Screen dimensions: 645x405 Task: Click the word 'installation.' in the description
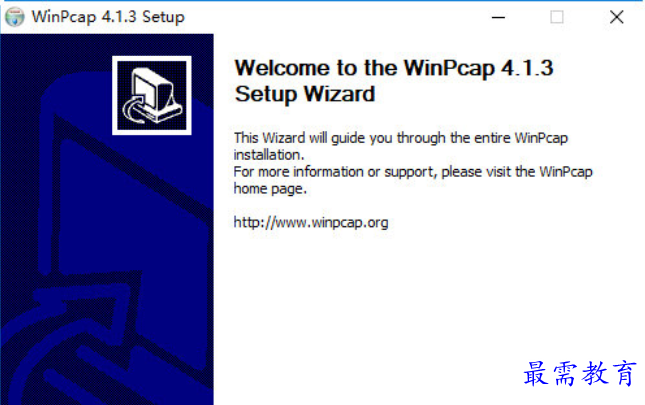click(x=269, y=155)
